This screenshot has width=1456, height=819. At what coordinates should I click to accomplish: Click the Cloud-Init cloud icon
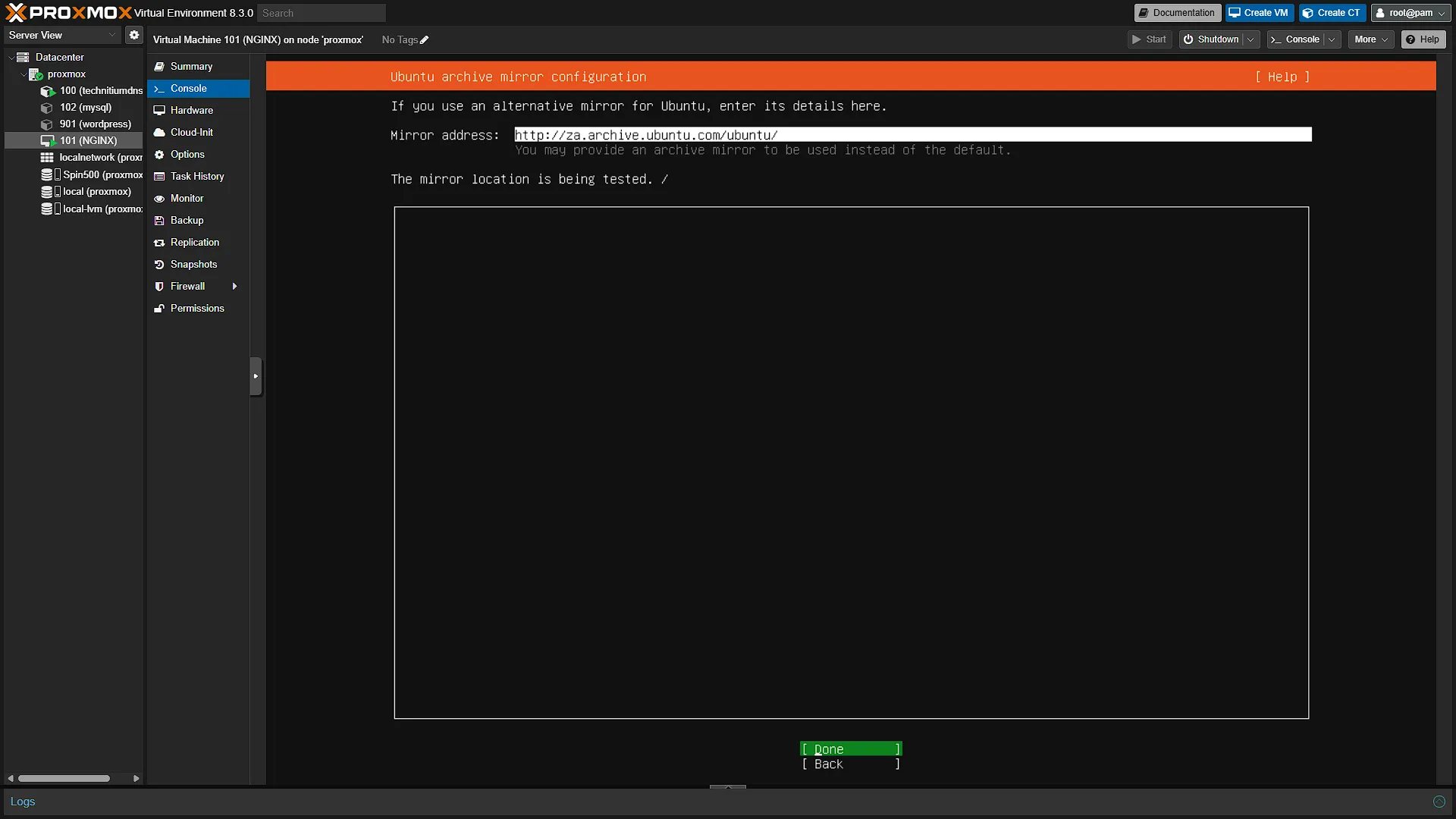coord(159,133)
